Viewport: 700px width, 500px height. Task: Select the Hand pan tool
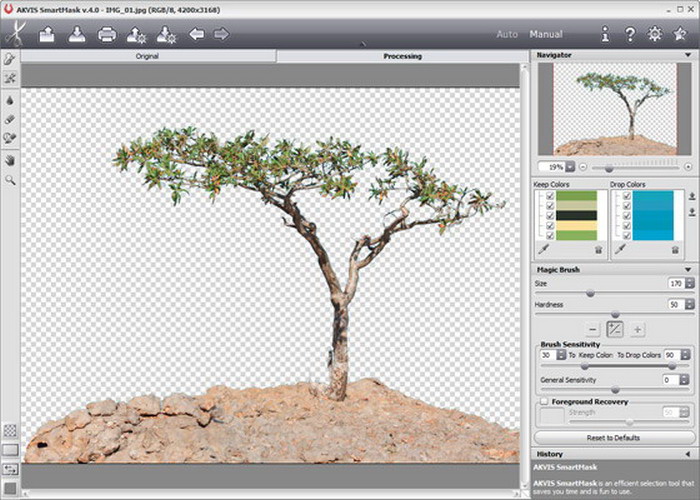tap(9, 160)
